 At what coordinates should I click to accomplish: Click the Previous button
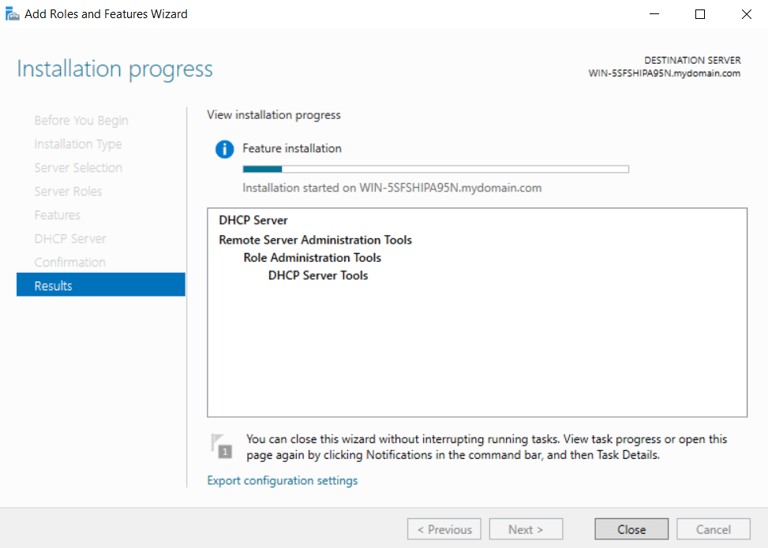click(444, 529)
